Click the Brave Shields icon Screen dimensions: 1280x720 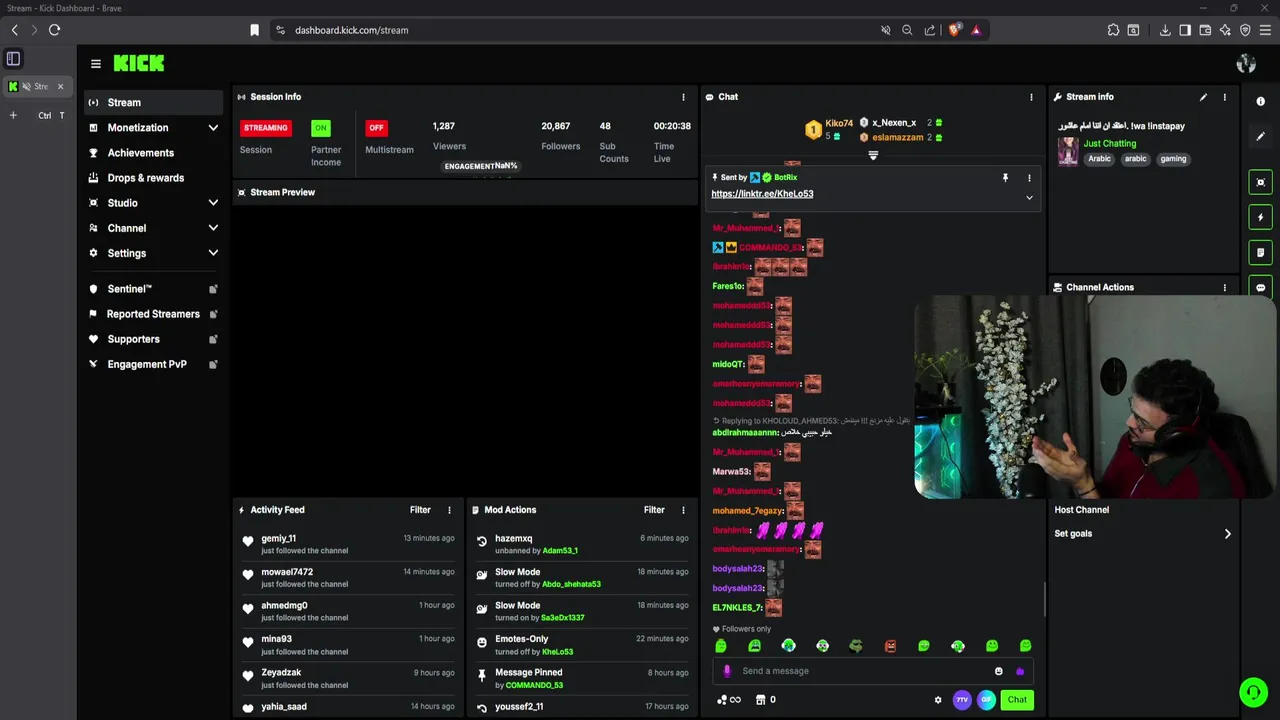click(954, 30)
